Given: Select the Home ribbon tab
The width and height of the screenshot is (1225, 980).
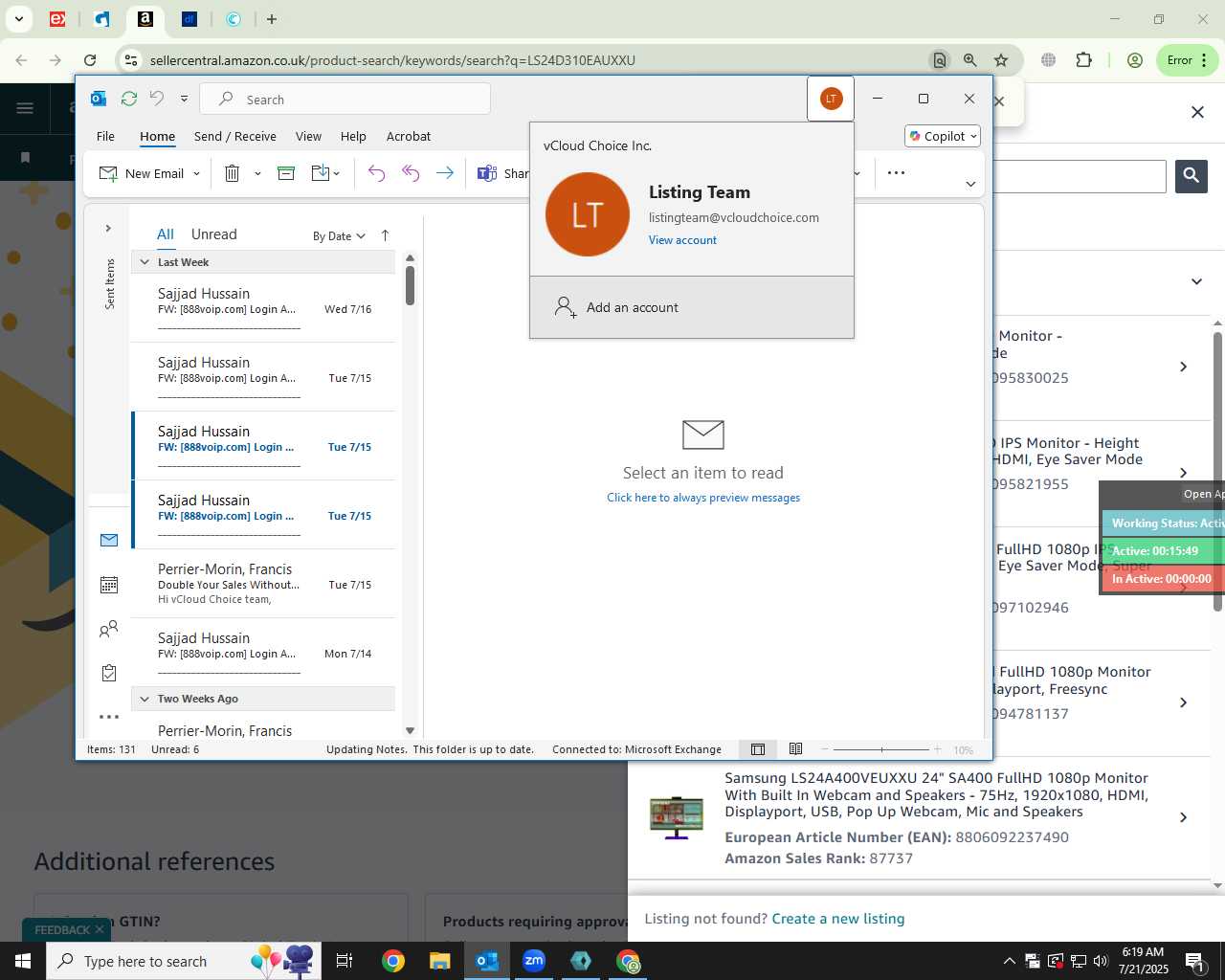Looking at the screenshot, I should 157,136.
